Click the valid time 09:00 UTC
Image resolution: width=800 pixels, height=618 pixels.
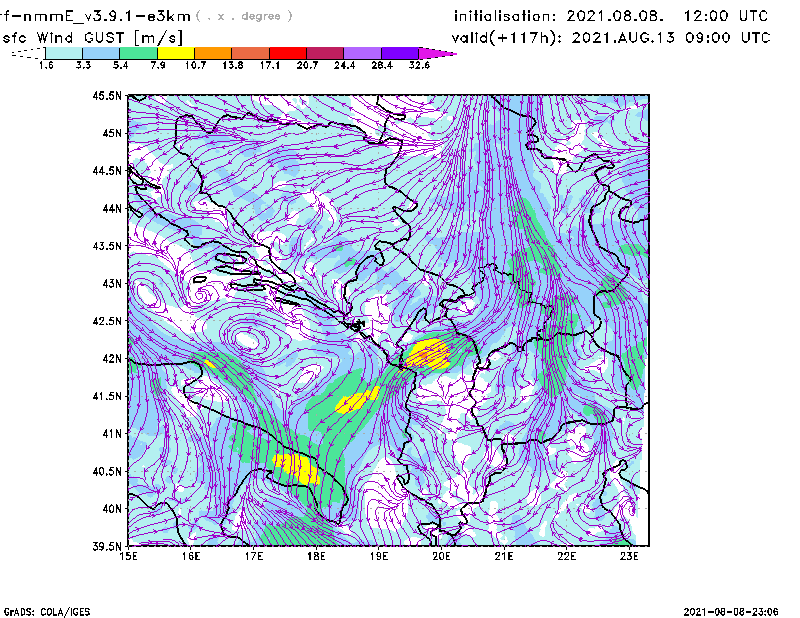tap(728, 38)
